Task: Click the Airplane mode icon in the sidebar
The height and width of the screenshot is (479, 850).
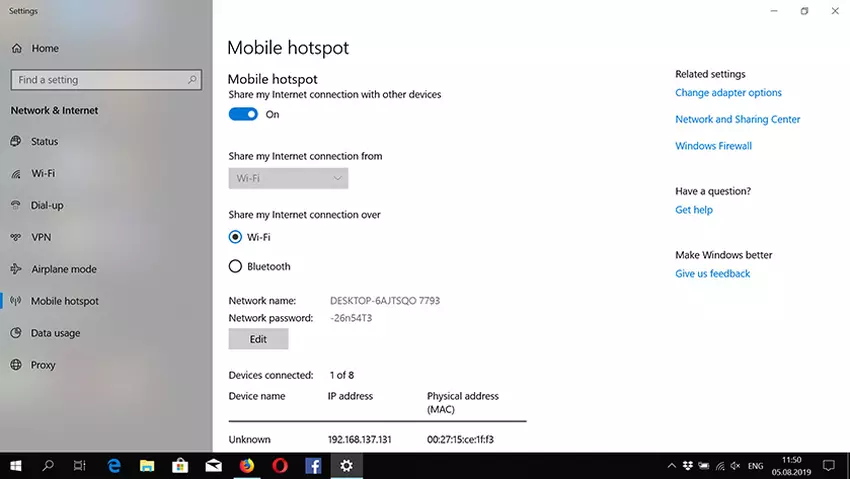Action: point(16,270)
